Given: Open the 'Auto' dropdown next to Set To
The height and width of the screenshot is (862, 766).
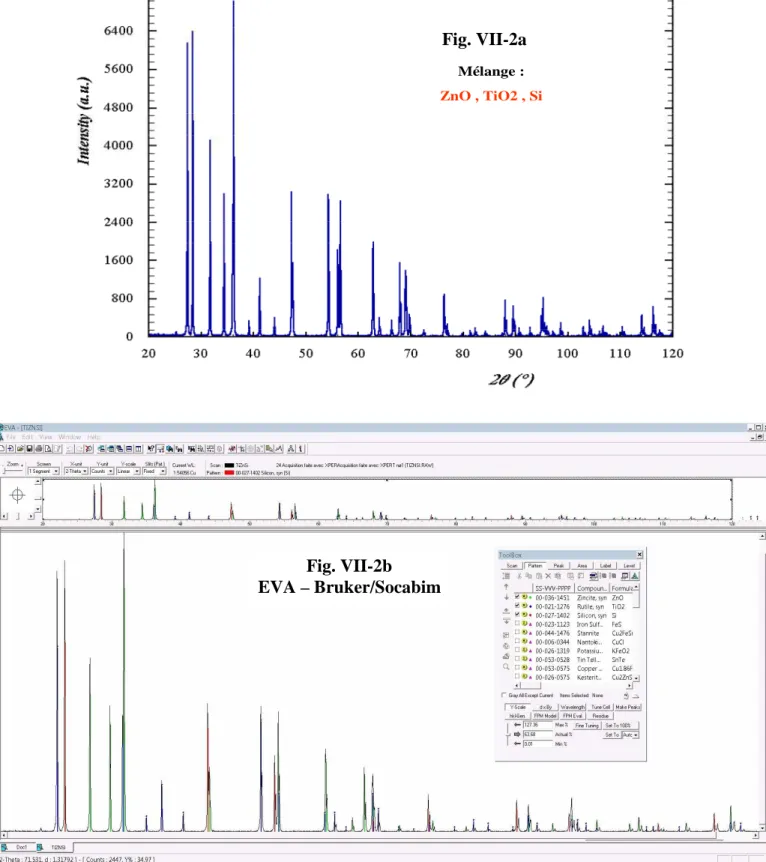Looking at the screenshot, I should (636, 734).
